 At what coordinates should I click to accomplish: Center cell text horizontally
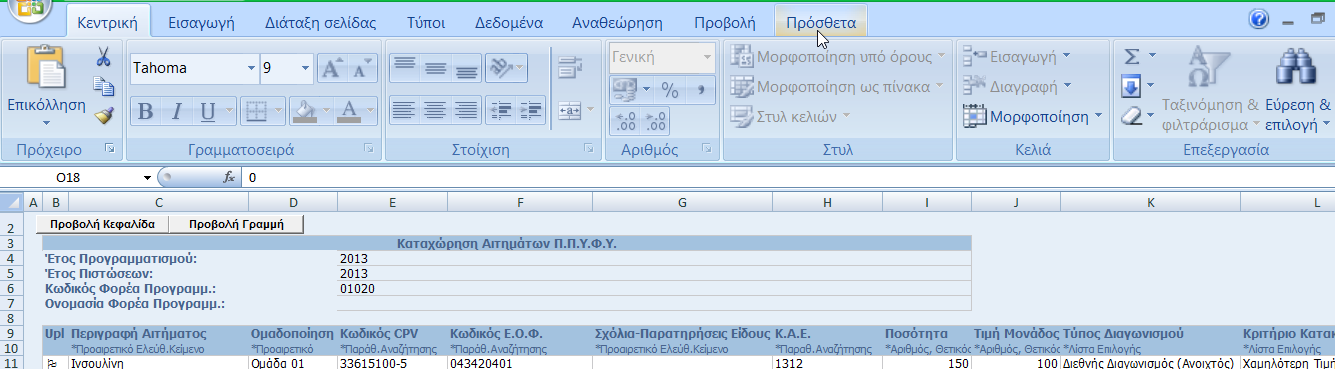tap(435, 110)
